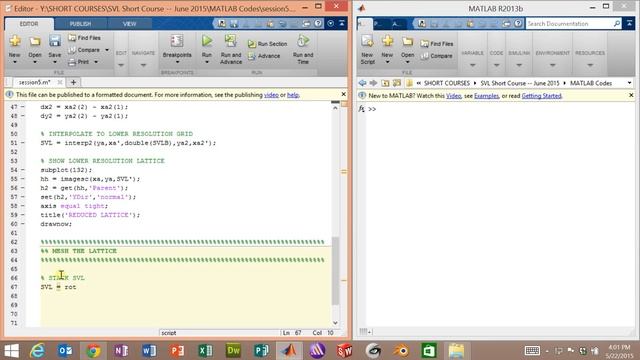Open Google Chrome from the taskbar
This screenshot has width=640, height=360.
[x=93, y=351]
